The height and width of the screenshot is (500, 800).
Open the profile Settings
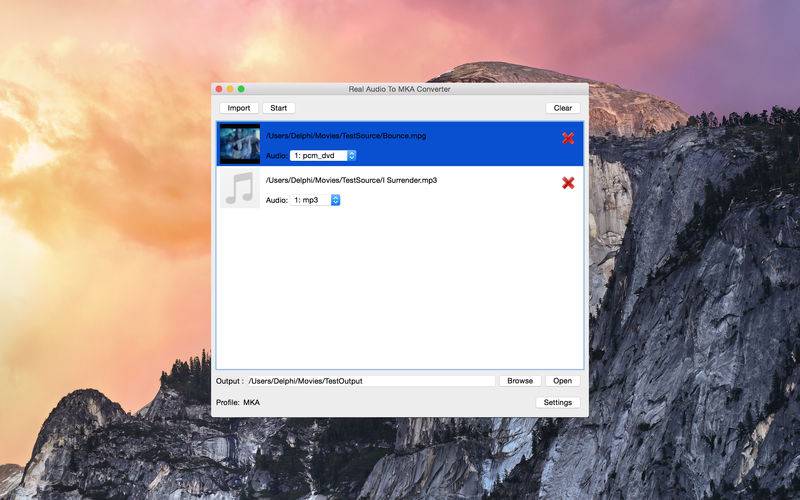click(558, 403)
